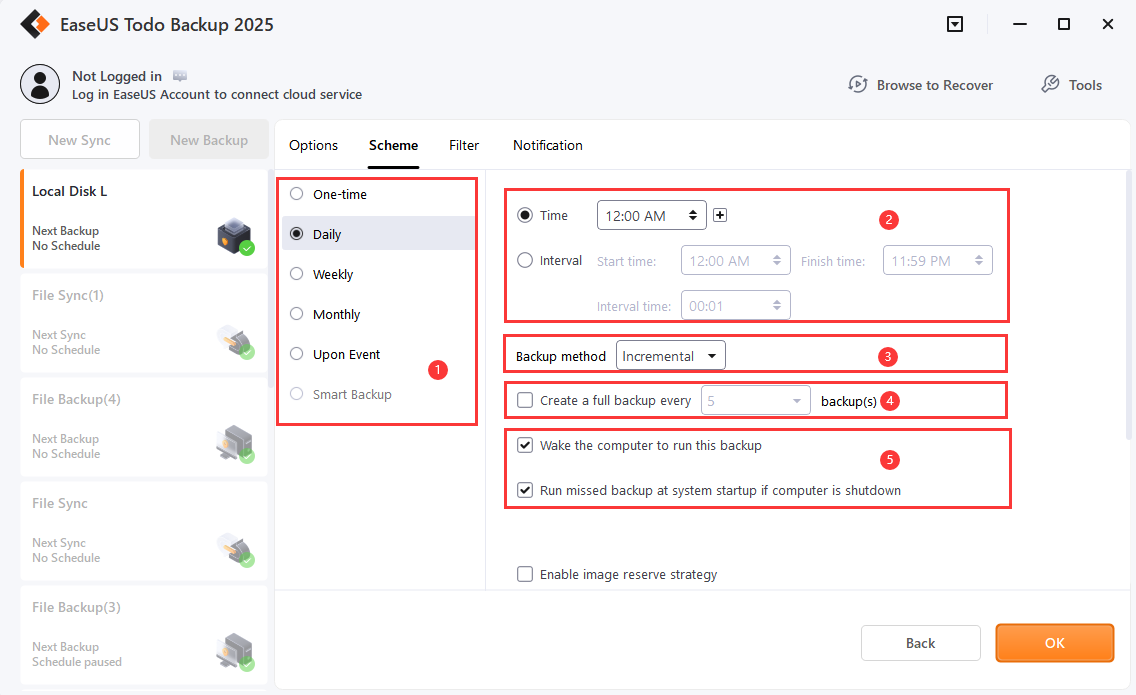
Task: Adjust the Start time spinner arrows
Action: pyautogui.click(x=777, y=260)
